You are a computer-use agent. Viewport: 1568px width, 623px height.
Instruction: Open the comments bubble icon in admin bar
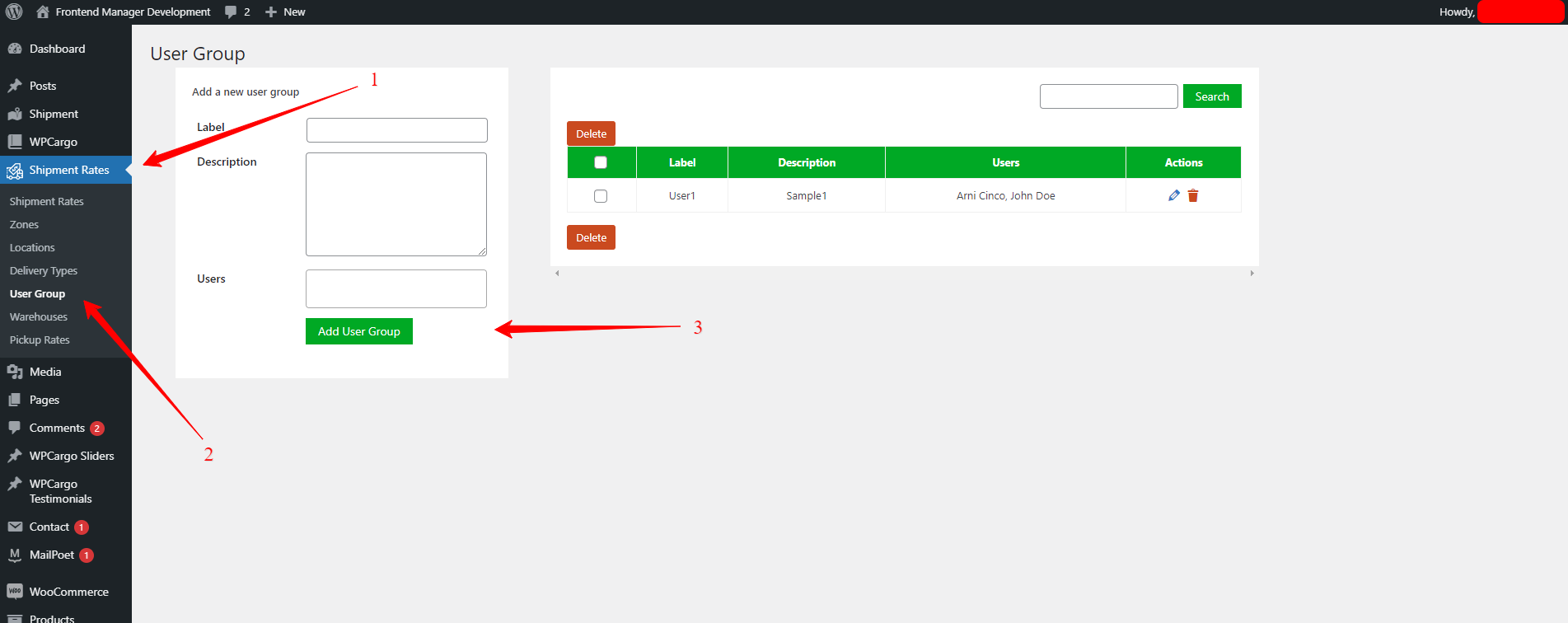tap(231, 12)
